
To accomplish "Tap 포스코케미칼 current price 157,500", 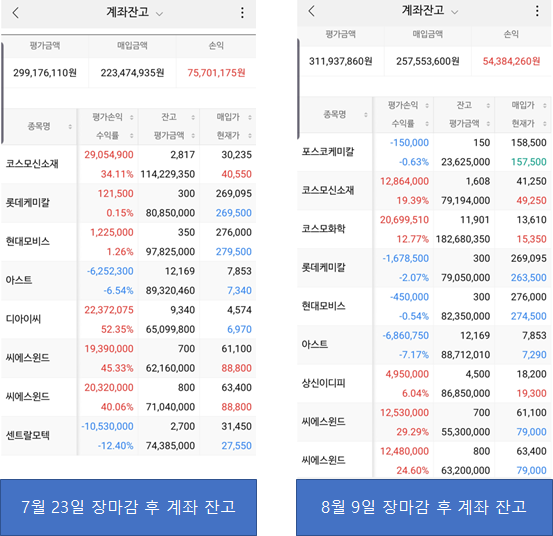I will tap(529, 162).
